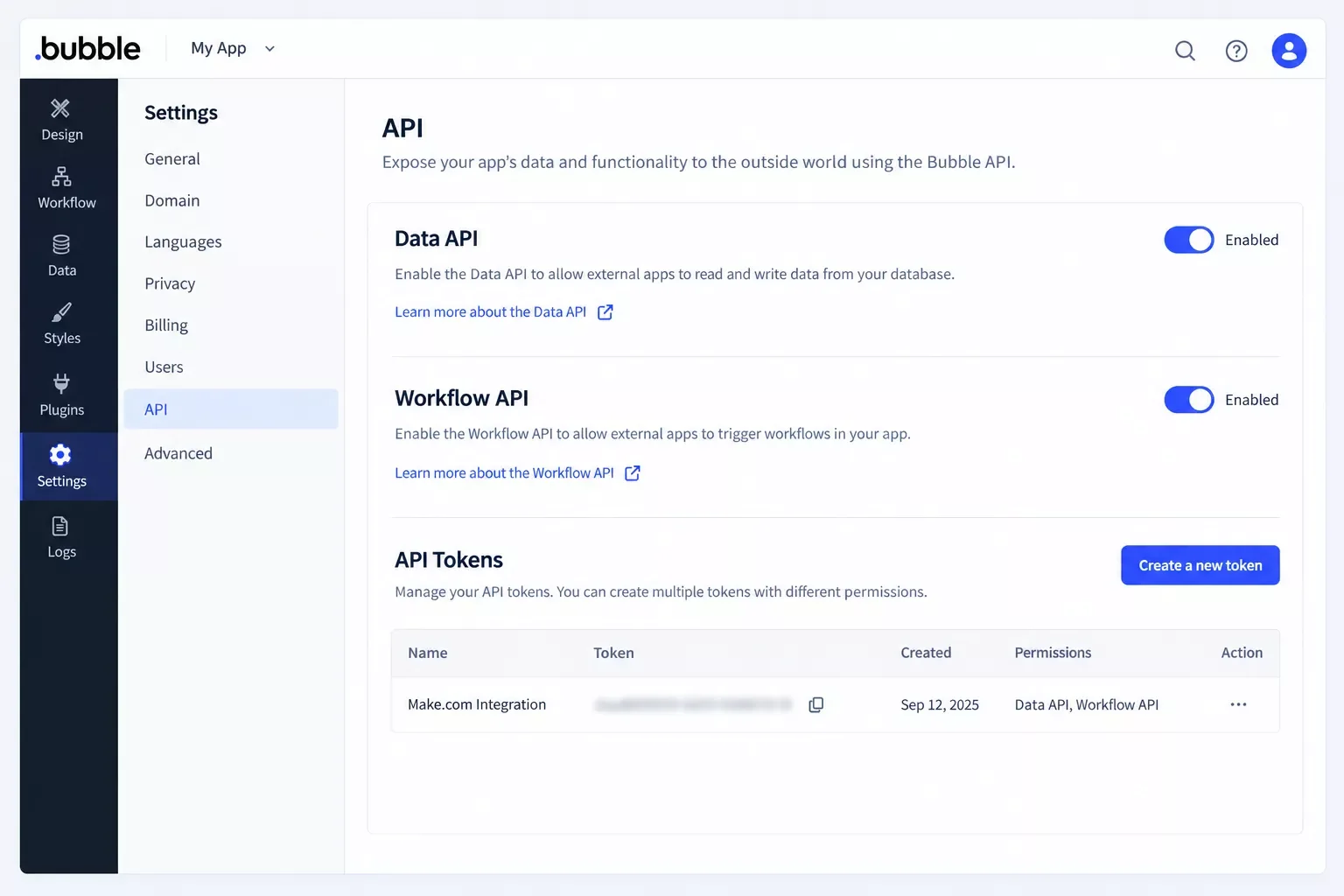The image size is (1344, 896).
Task: Expand the My App dropdown
Action: click(x=233, y=48)
